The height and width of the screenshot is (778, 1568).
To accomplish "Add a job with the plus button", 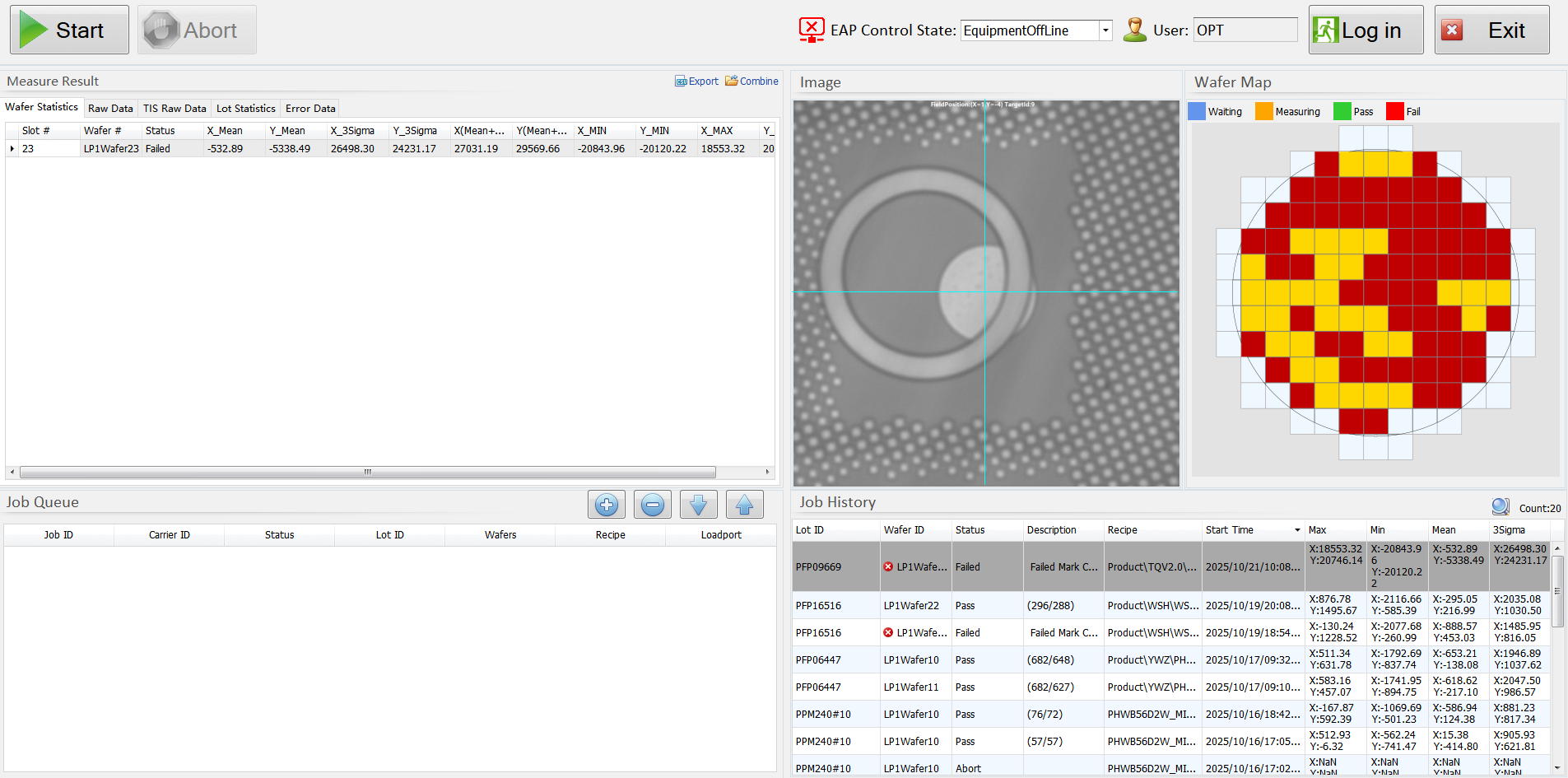I will [606, 505].
